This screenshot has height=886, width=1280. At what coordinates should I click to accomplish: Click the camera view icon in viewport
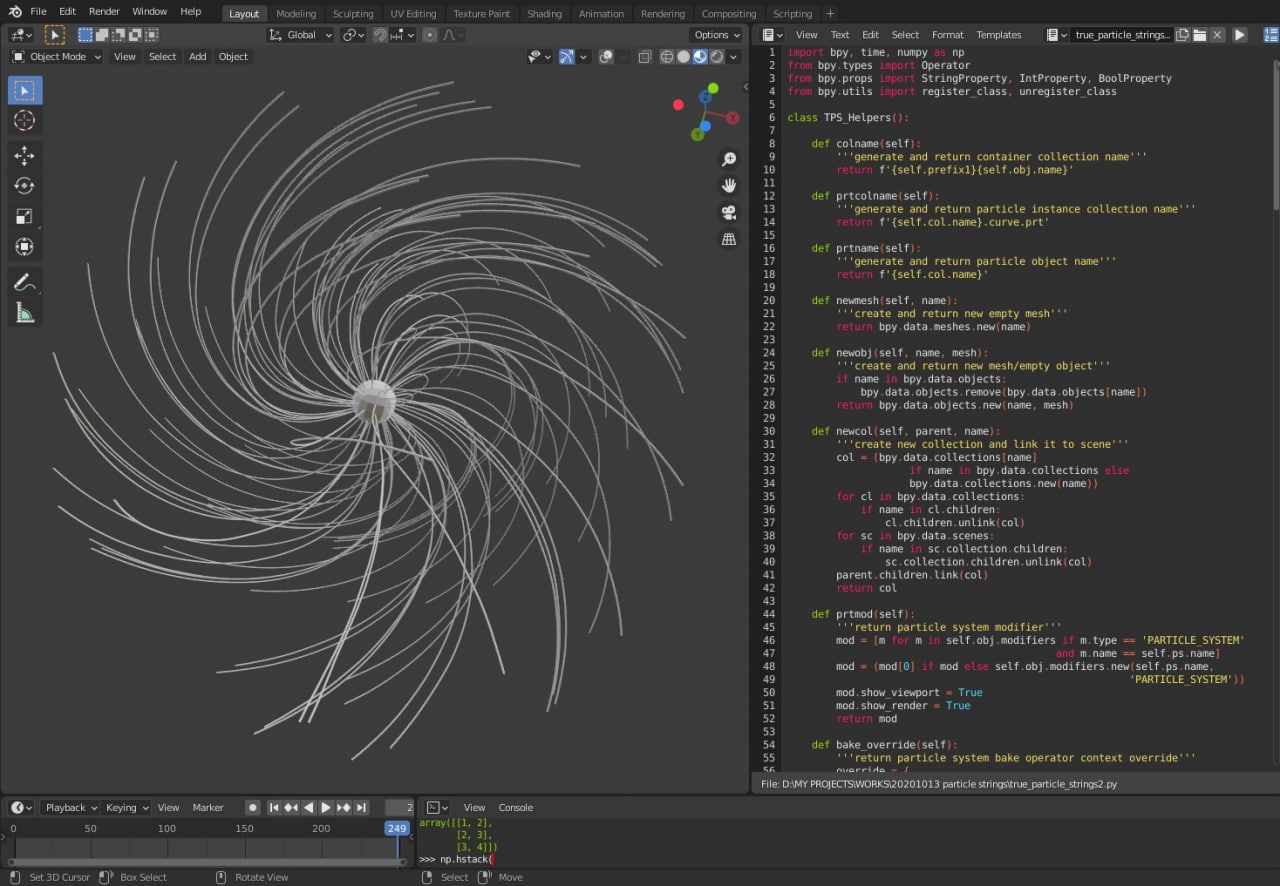729,212
